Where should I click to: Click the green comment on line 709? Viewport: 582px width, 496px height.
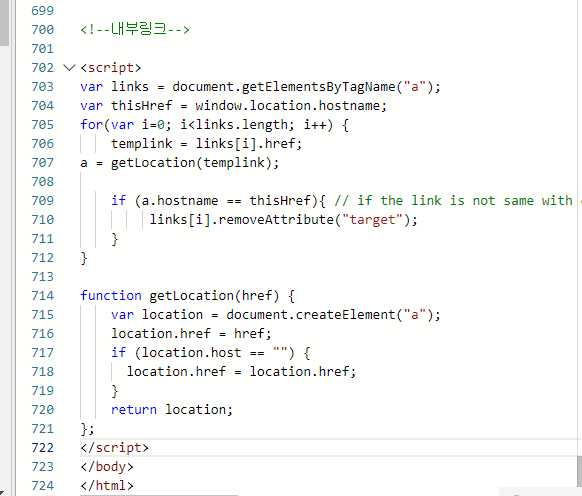[x=458, y=201]
